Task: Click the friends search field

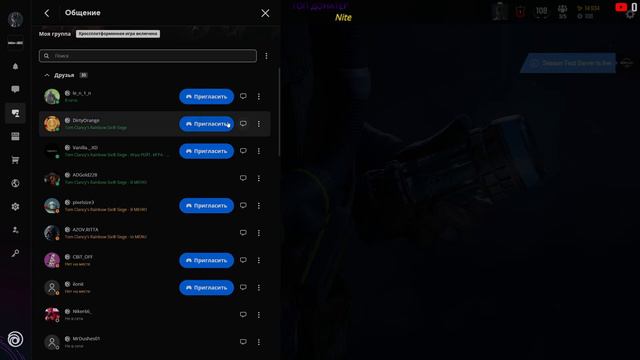Action: point(148,56)
